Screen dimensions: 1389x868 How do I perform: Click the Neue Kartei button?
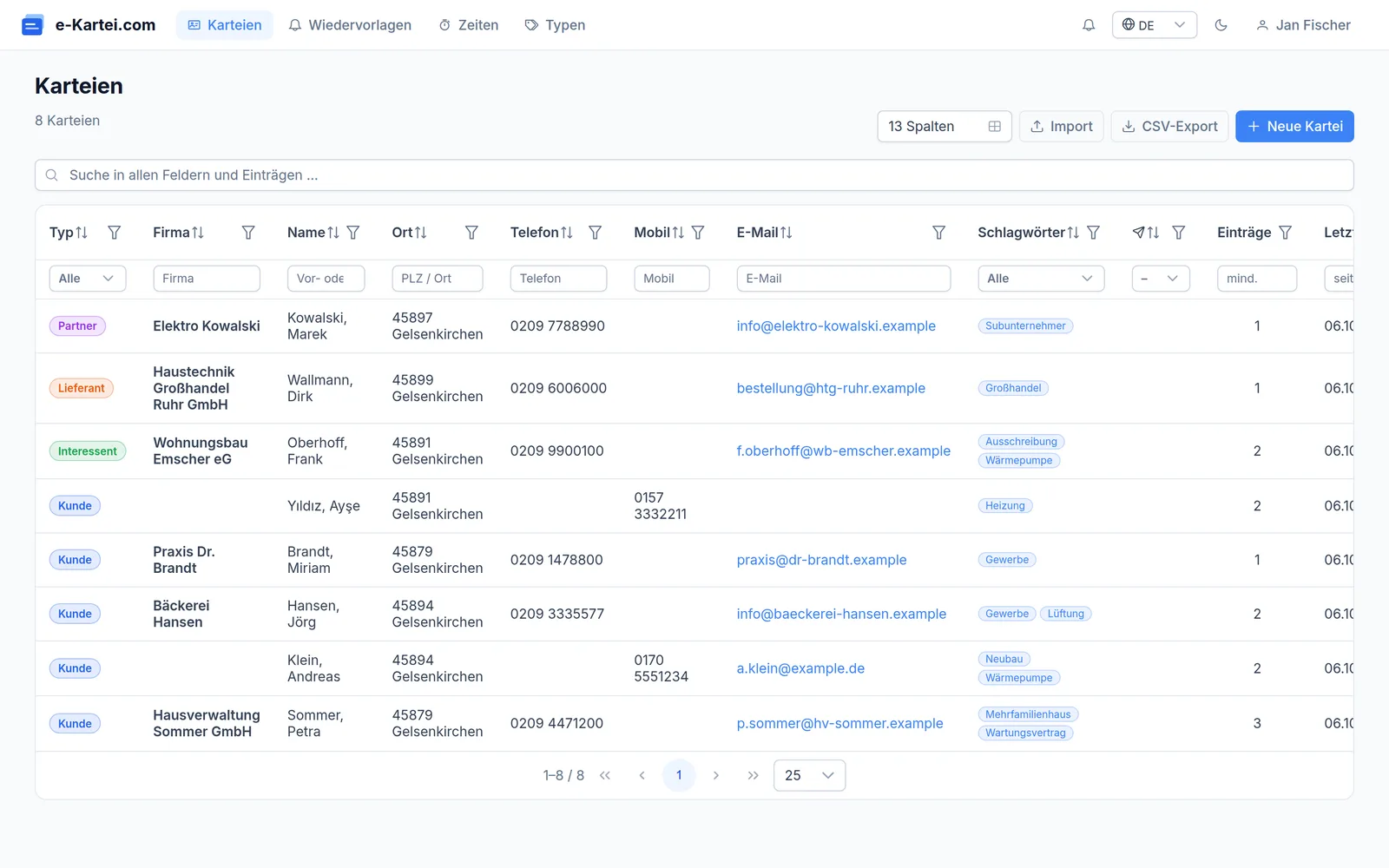tap(1294, 127)
